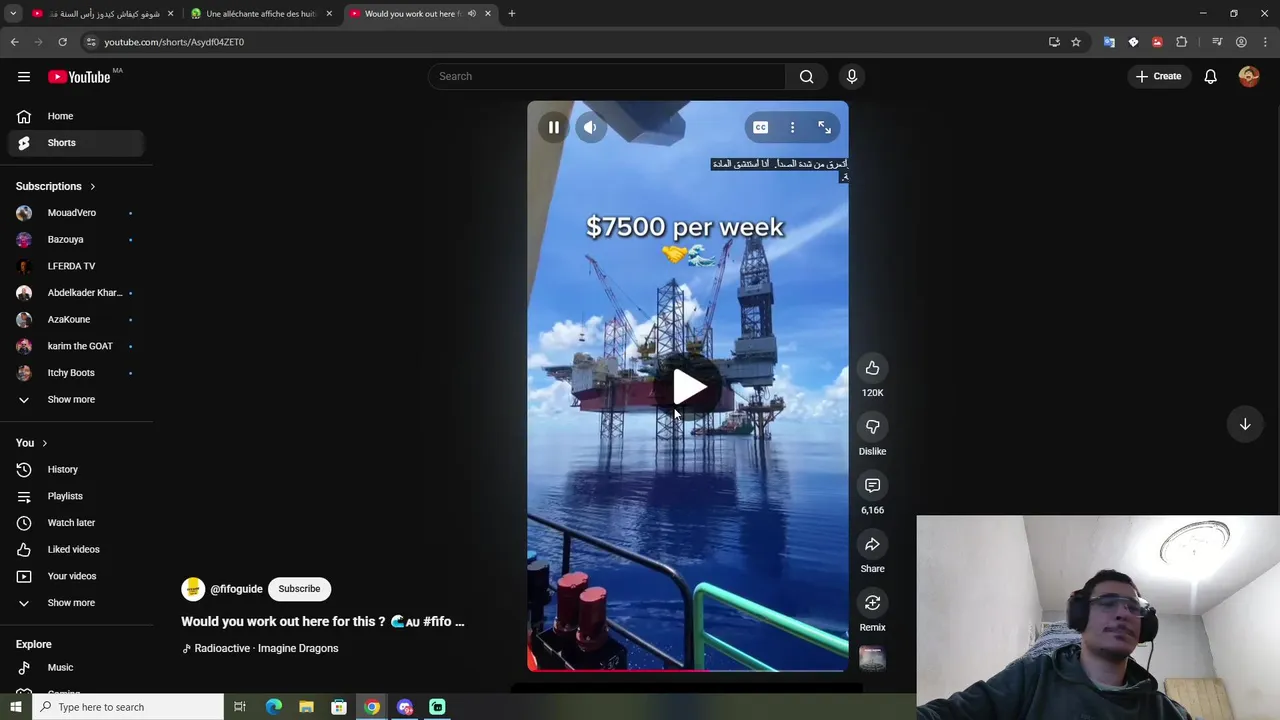Open the @fifoguide channel link
The height and width of the screenshot is (720, 1280).
tap(236, 589)
